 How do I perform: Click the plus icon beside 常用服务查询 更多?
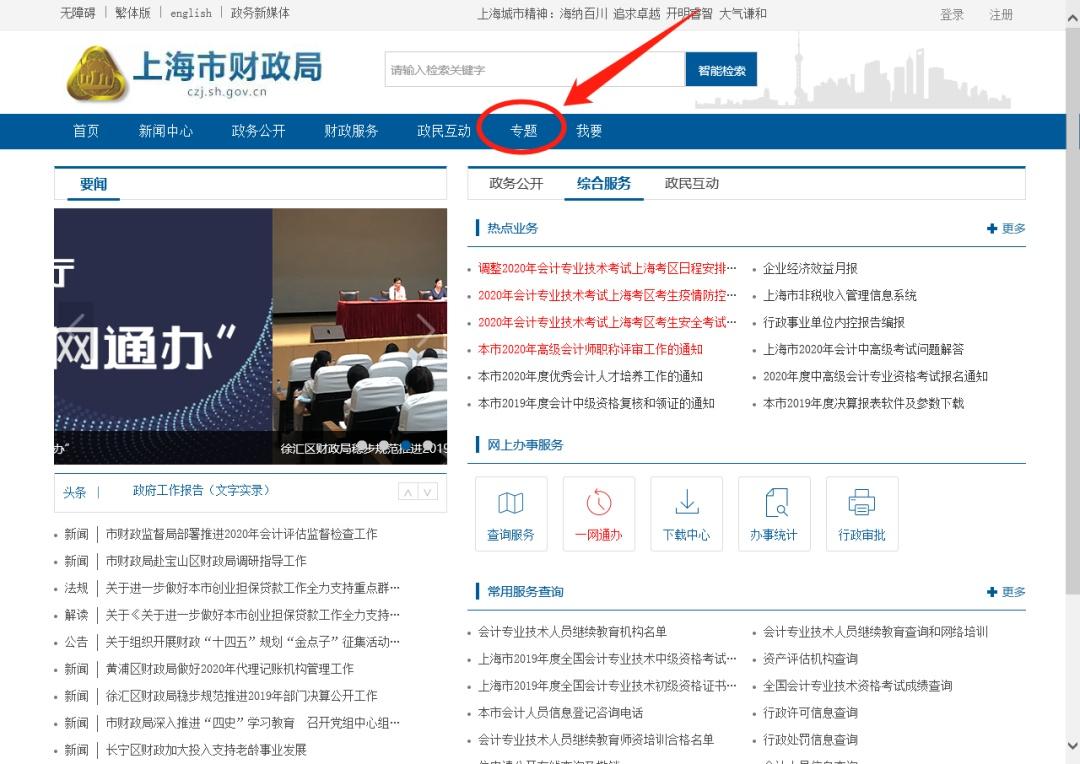(x=990, y=591)
